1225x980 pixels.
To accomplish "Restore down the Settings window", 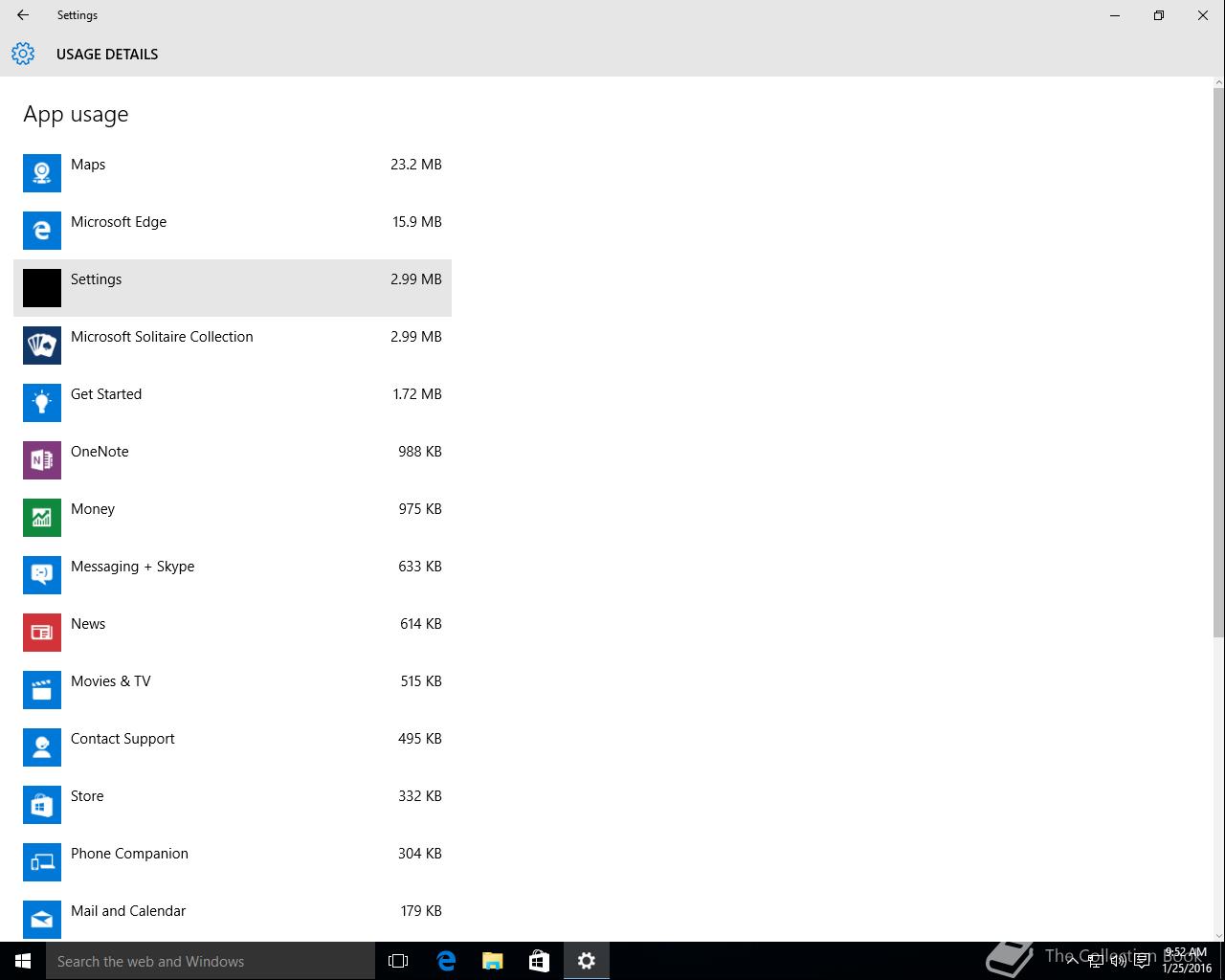I will click(x=1159, y=15).
